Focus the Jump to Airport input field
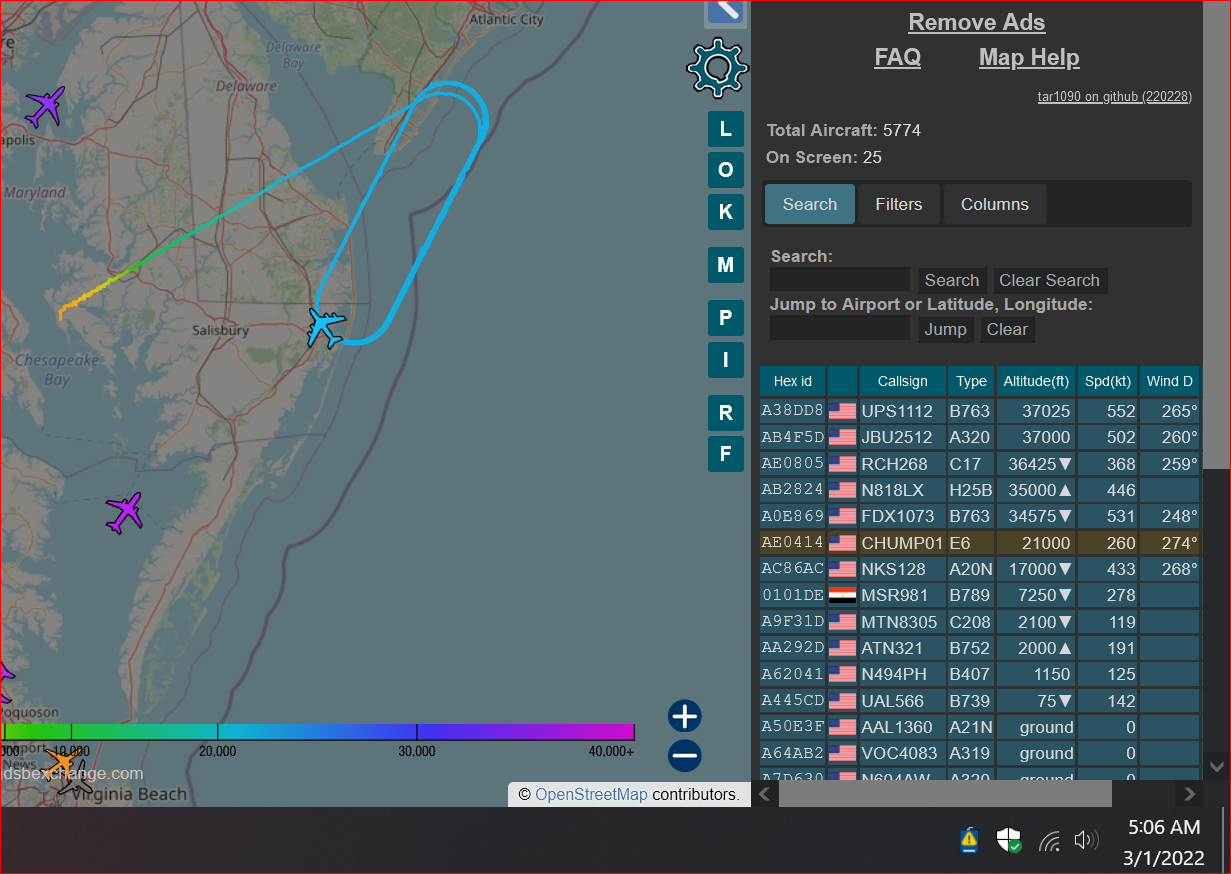 840,329
